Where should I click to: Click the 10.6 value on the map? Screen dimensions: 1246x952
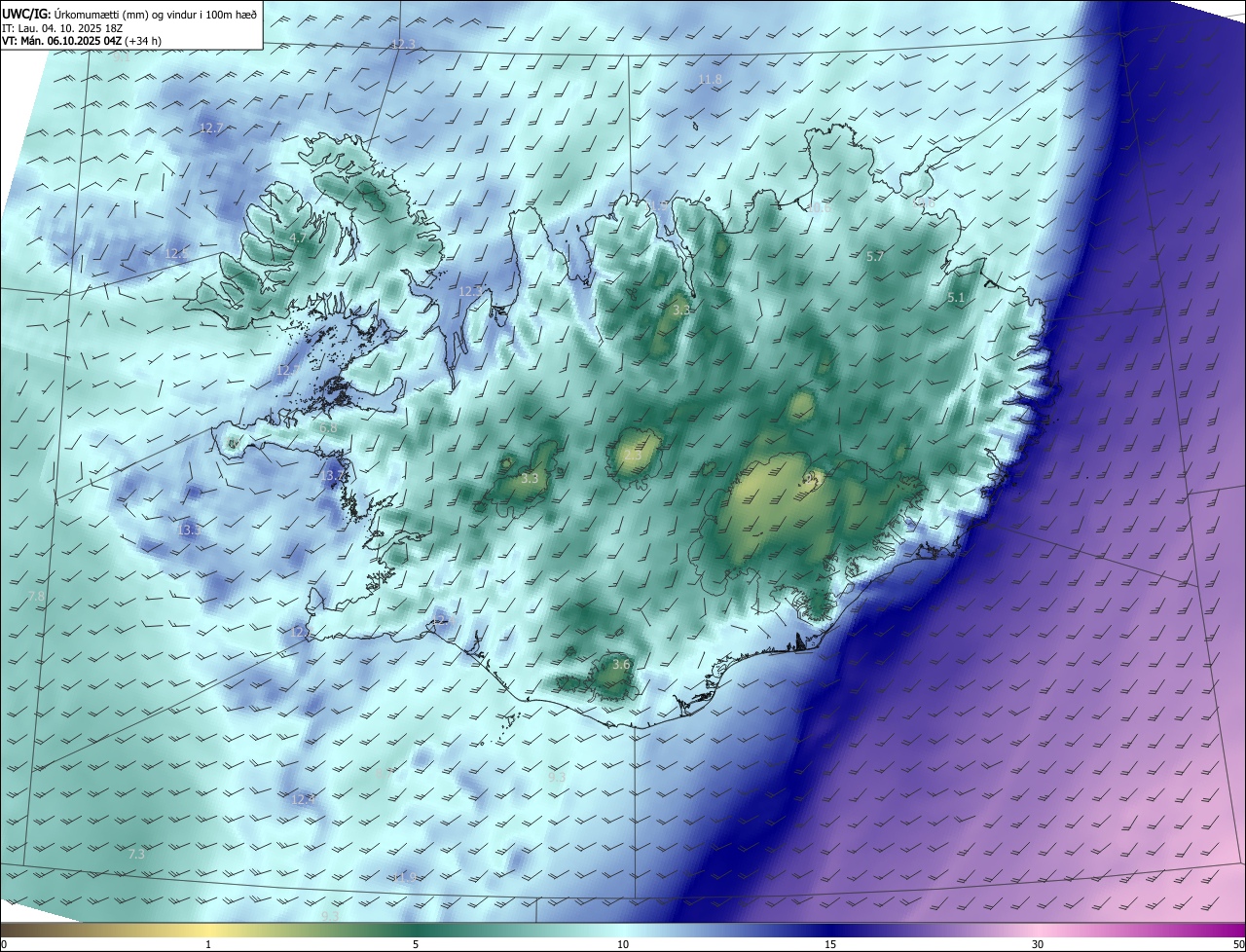tap(819, 207)
